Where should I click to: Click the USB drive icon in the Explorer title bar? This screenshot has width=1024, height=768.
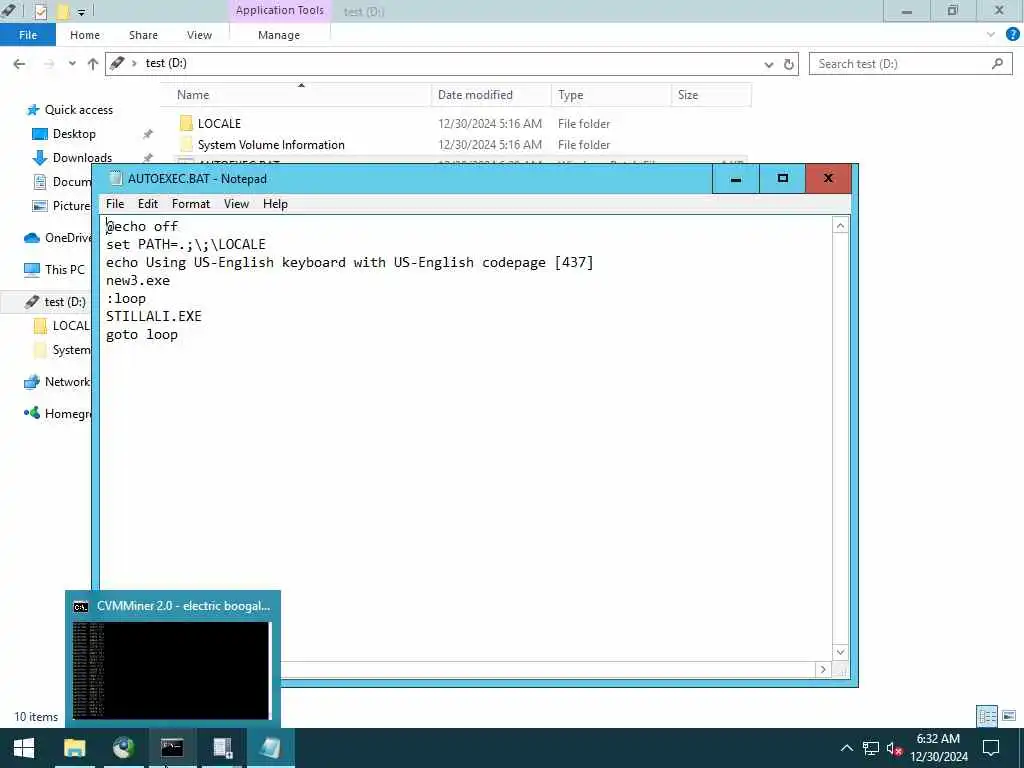(x=8, y=10)
